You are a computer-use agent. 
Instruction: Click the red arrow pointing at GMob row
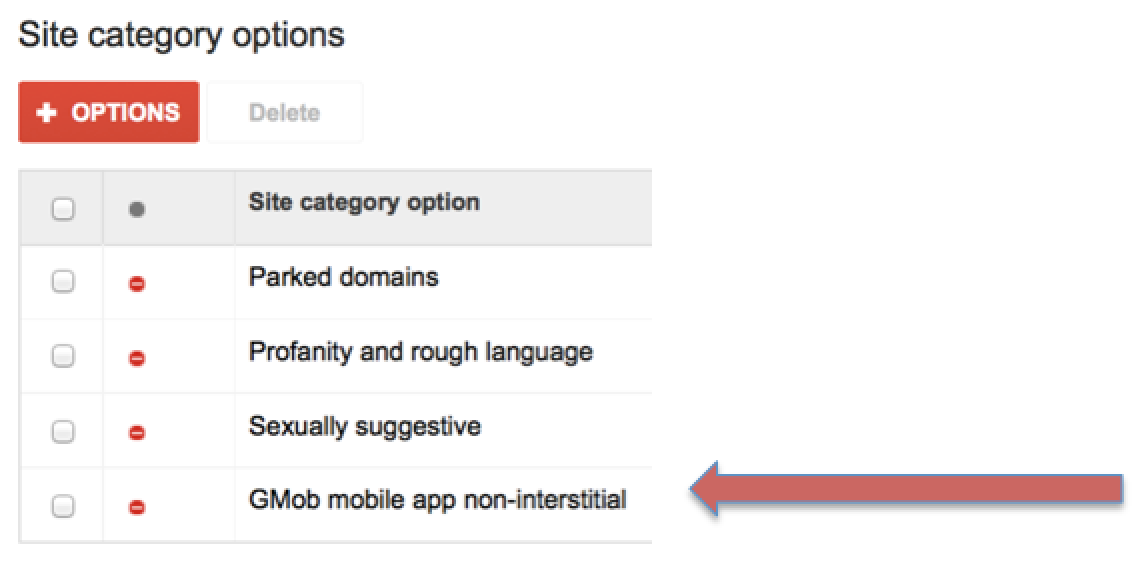(x=906, y=489)
